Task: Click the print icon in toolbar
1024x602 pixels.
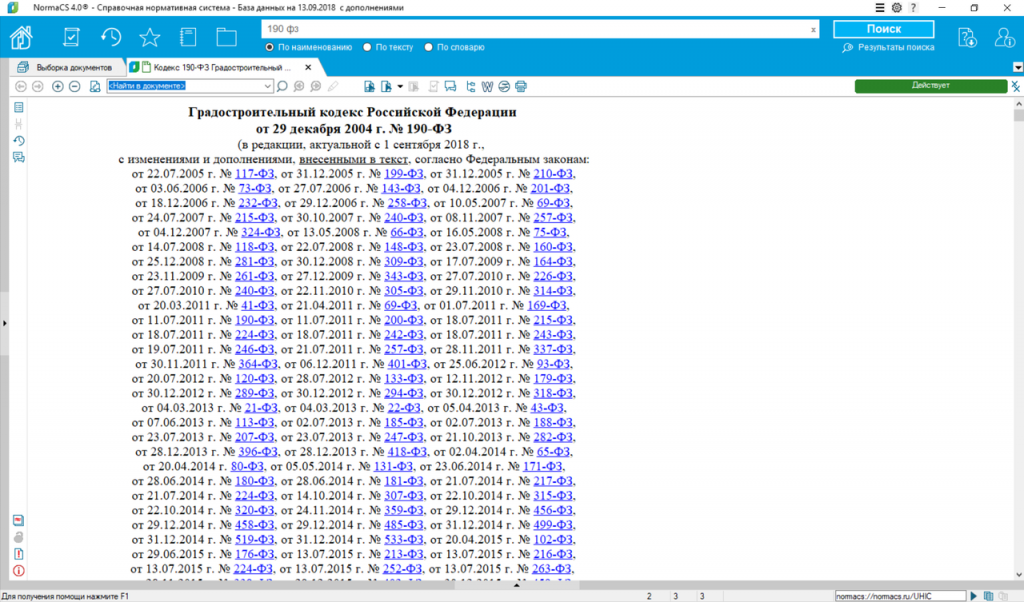Action: coord(521,86)
